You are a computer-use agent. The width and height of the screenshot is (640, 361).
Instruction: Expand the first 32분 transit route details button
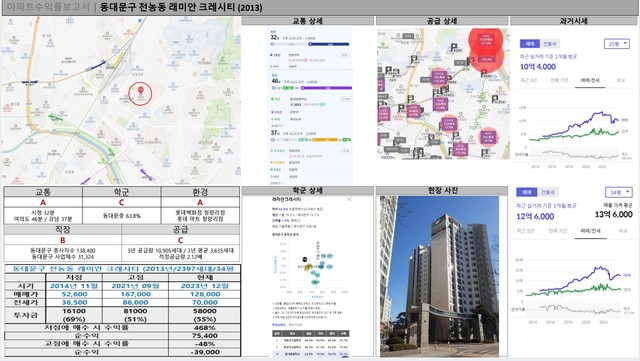[345, 55]
